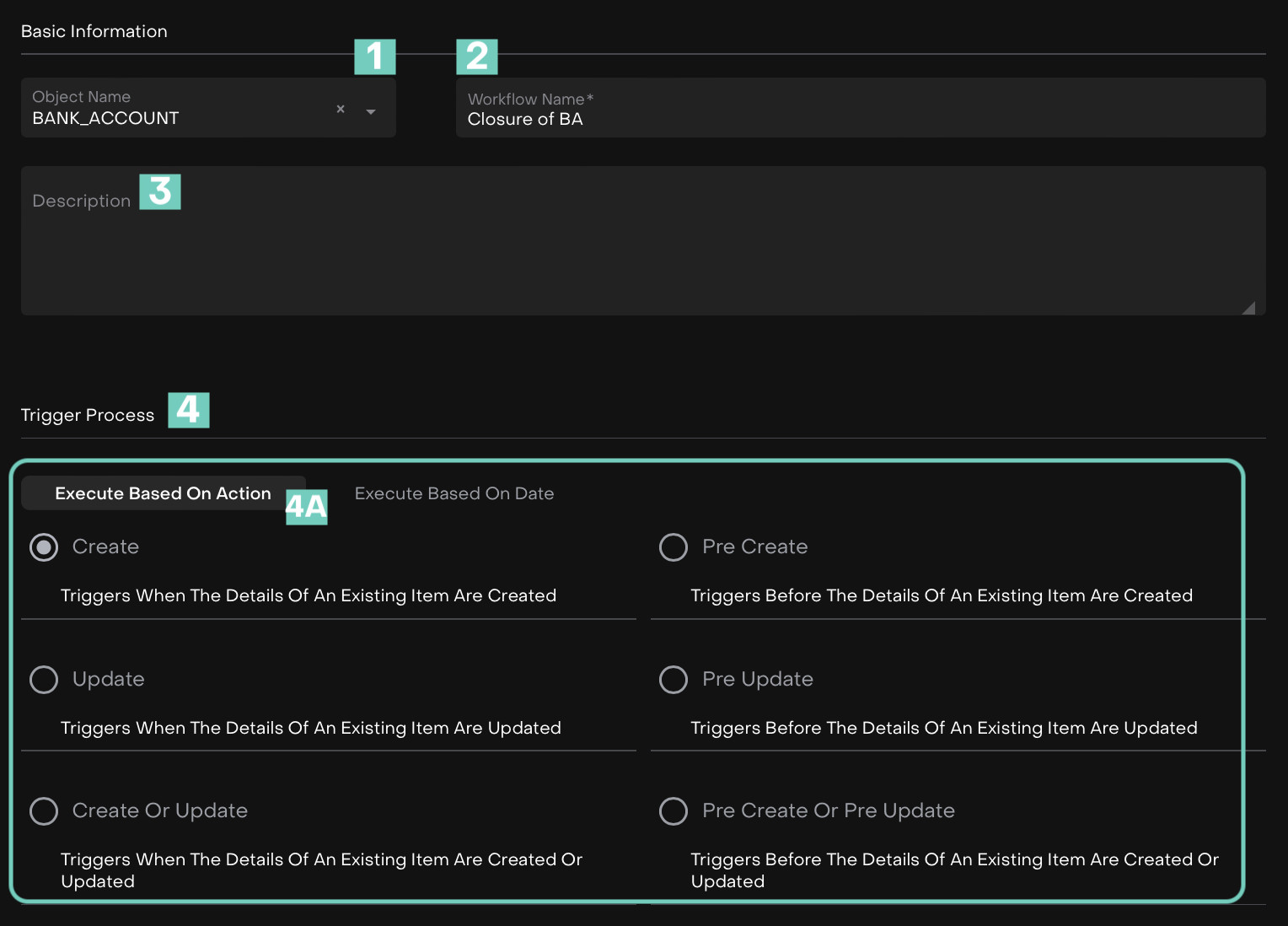
Task: Switch to Execute Based On Action tab
Action: [x=163, y=493]
